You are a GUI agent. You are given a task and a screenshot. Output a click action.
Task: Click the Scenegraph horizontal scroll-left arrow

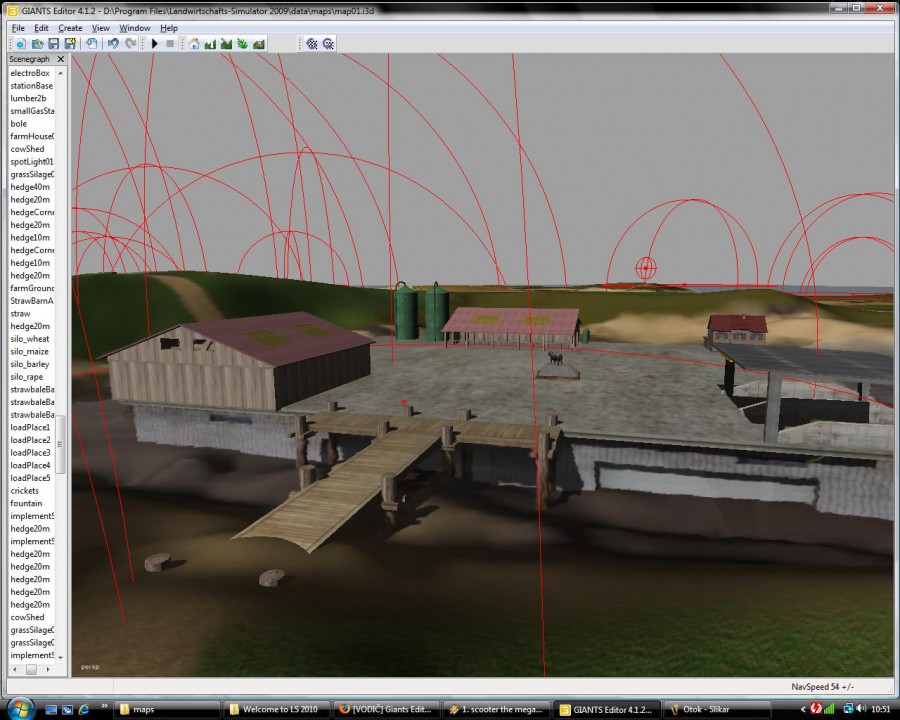(14, 669)
